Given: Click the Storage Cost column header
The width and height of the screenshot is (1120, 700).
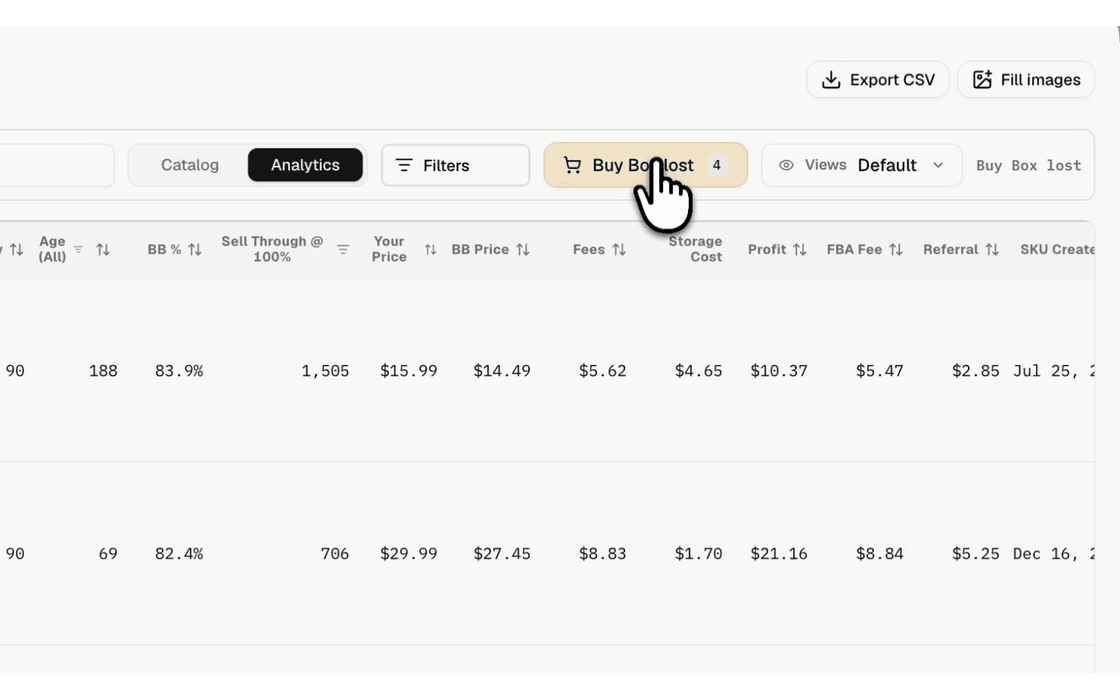Looking at the screenshot, I should [695, 249].
